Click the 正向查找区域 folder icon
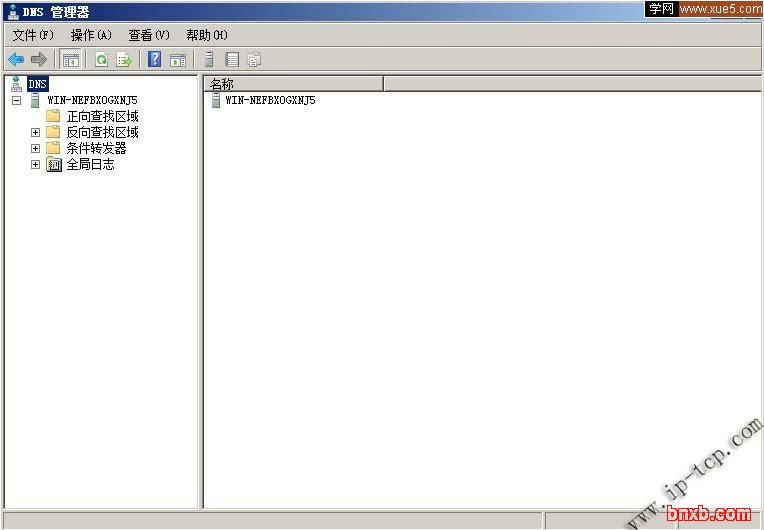 [x=53, y=116]
